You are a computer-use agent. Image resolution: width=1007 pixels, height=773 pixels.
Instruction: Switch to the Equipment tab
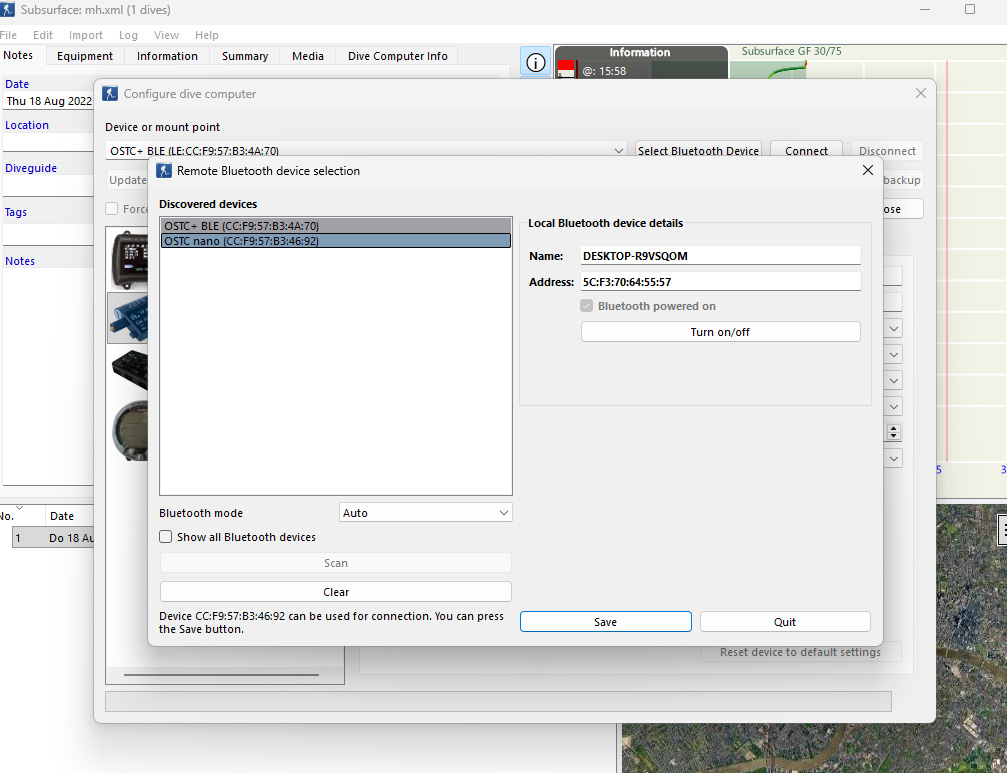click(x=85, y=56)
